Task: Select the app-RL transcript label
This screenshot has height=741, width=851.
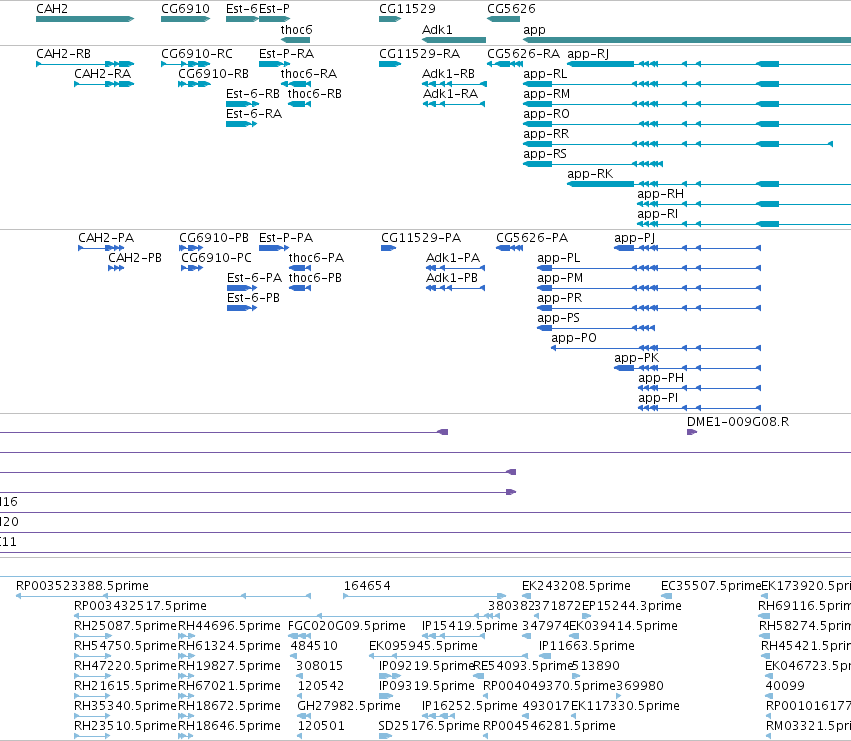Action: click(545, 74)
